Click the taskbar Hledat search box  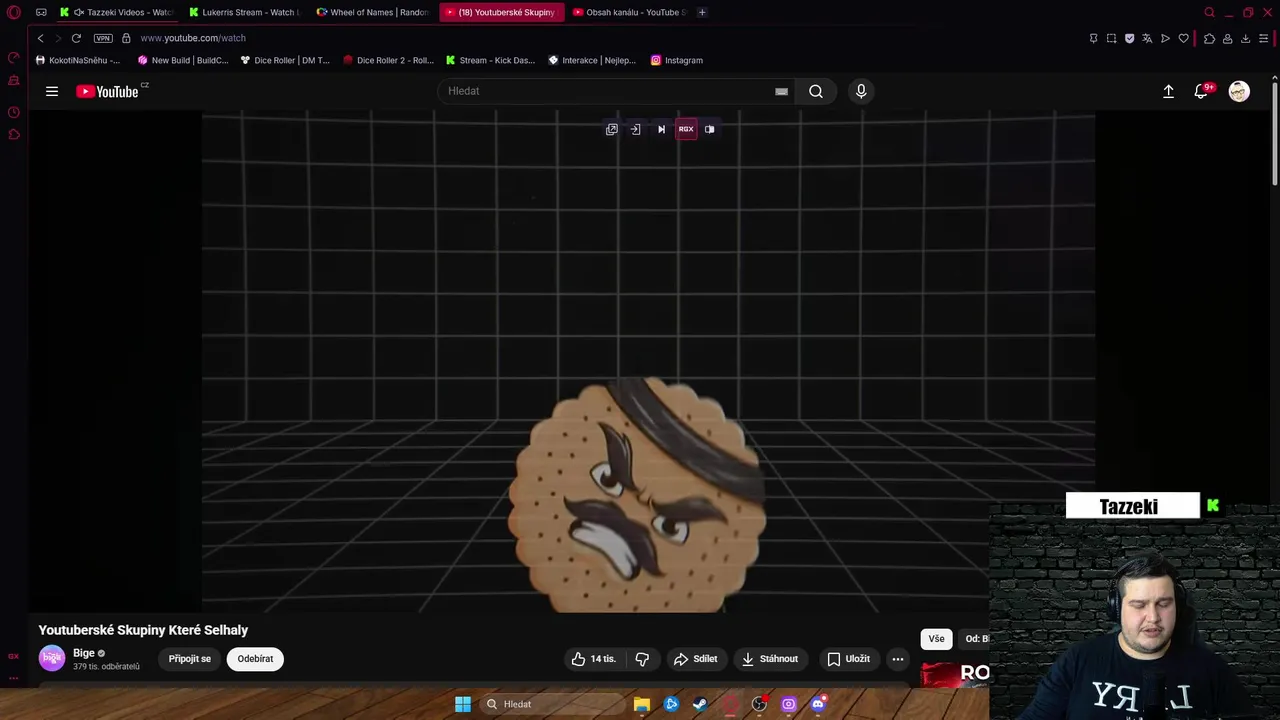tap(552, 704)
